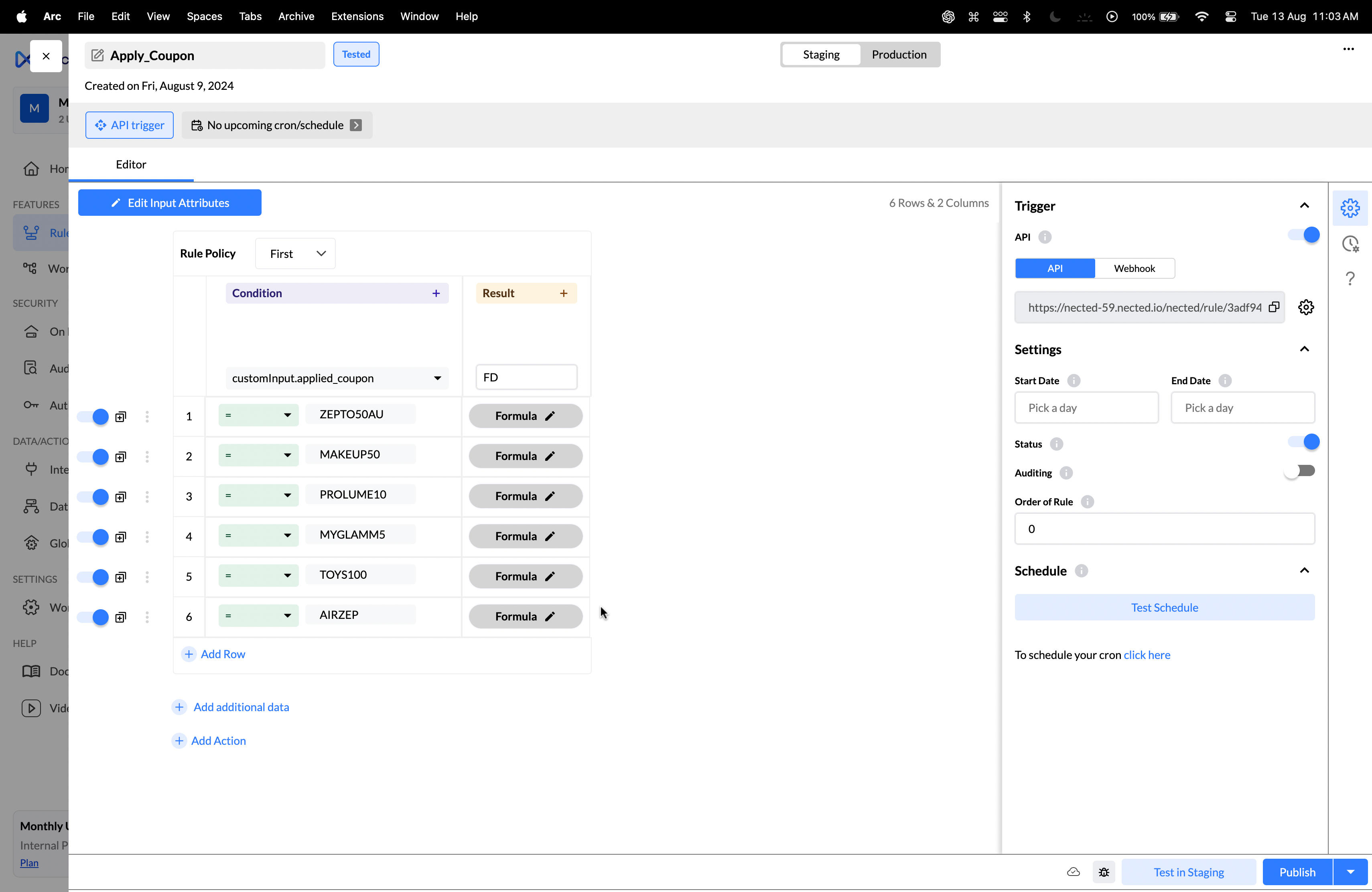This screenshot has height=892, width=1372.
Task: Switch to the Production environment tab
Action: coord(899,54)
